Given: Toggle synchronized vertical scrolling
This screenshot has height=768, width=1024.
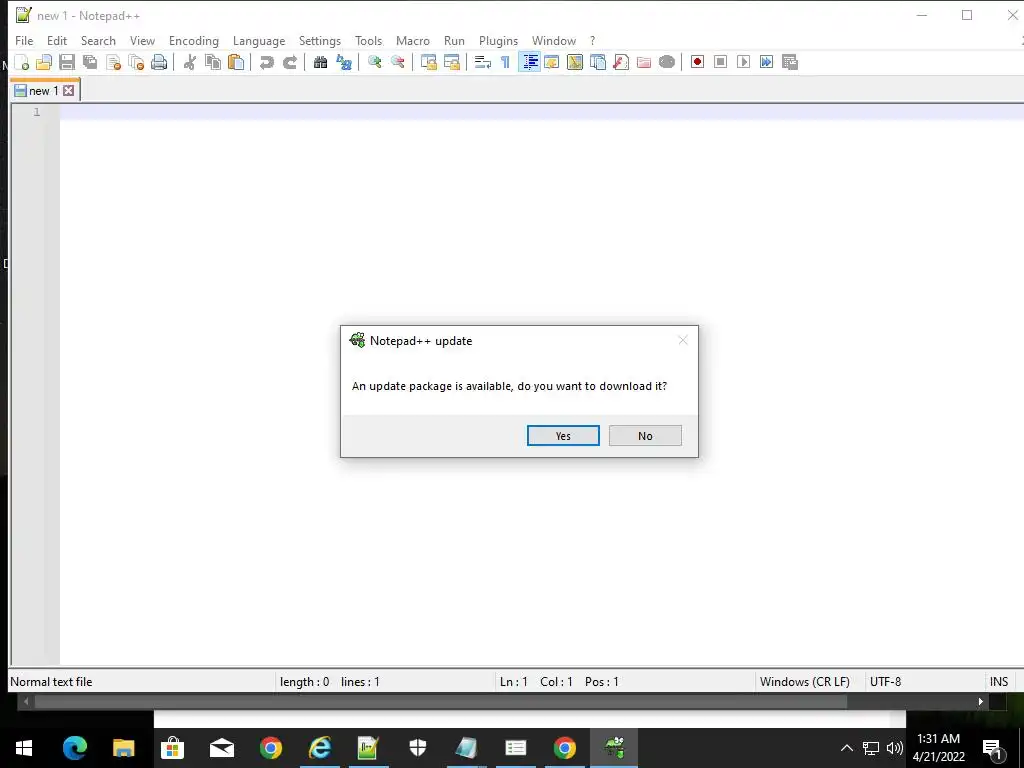Looking at the screenshot, I should (x=428, y=62).
